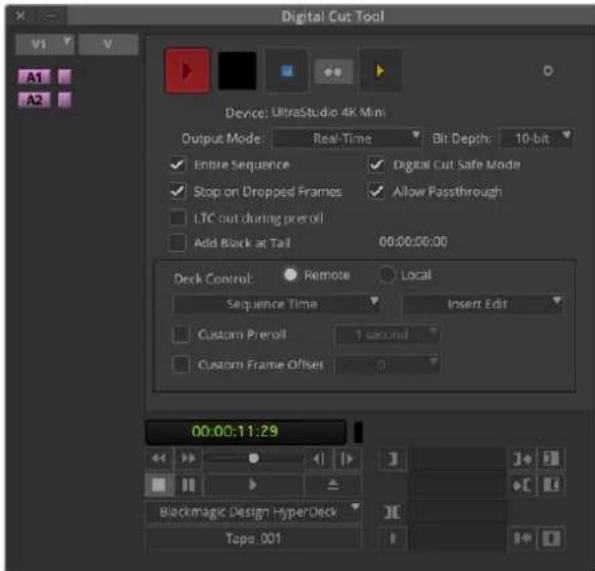Viewport: 595px width, 571px height.
Task: Clear marker icon in bottom row
Action: click(551, 538)
